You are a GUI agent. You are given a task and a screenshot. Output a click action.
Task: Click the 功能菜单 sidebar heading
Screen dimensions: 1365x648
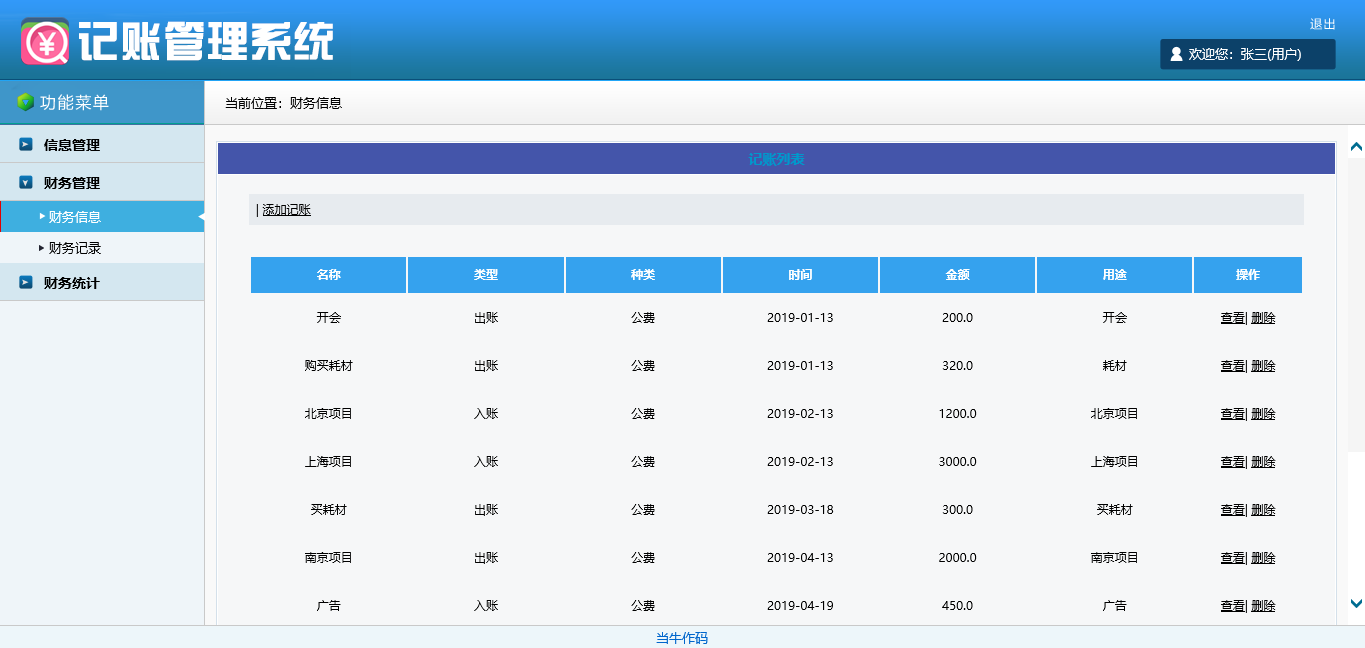(x=74, y=102)
